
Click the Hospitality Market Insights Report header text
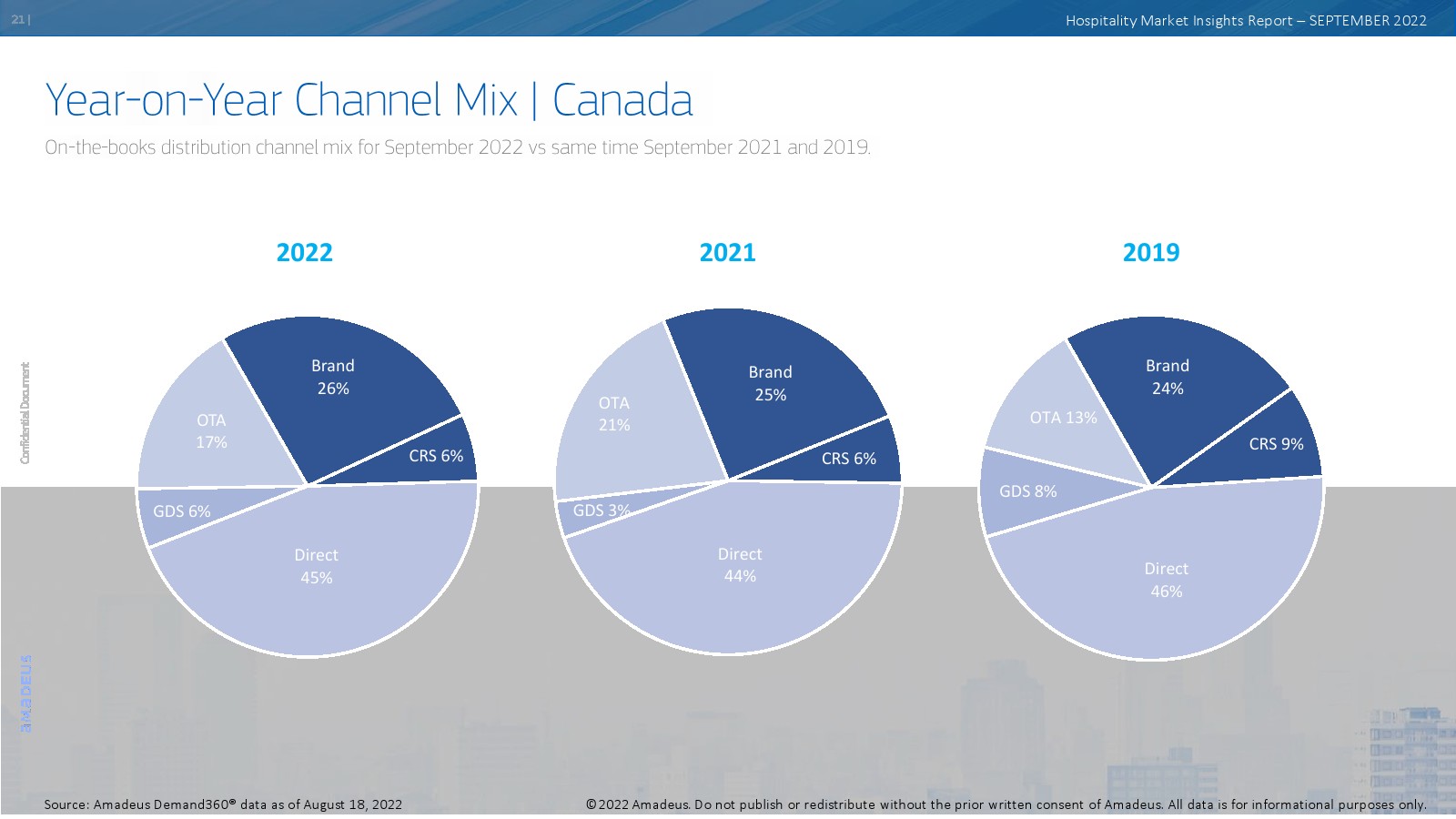1245,21
